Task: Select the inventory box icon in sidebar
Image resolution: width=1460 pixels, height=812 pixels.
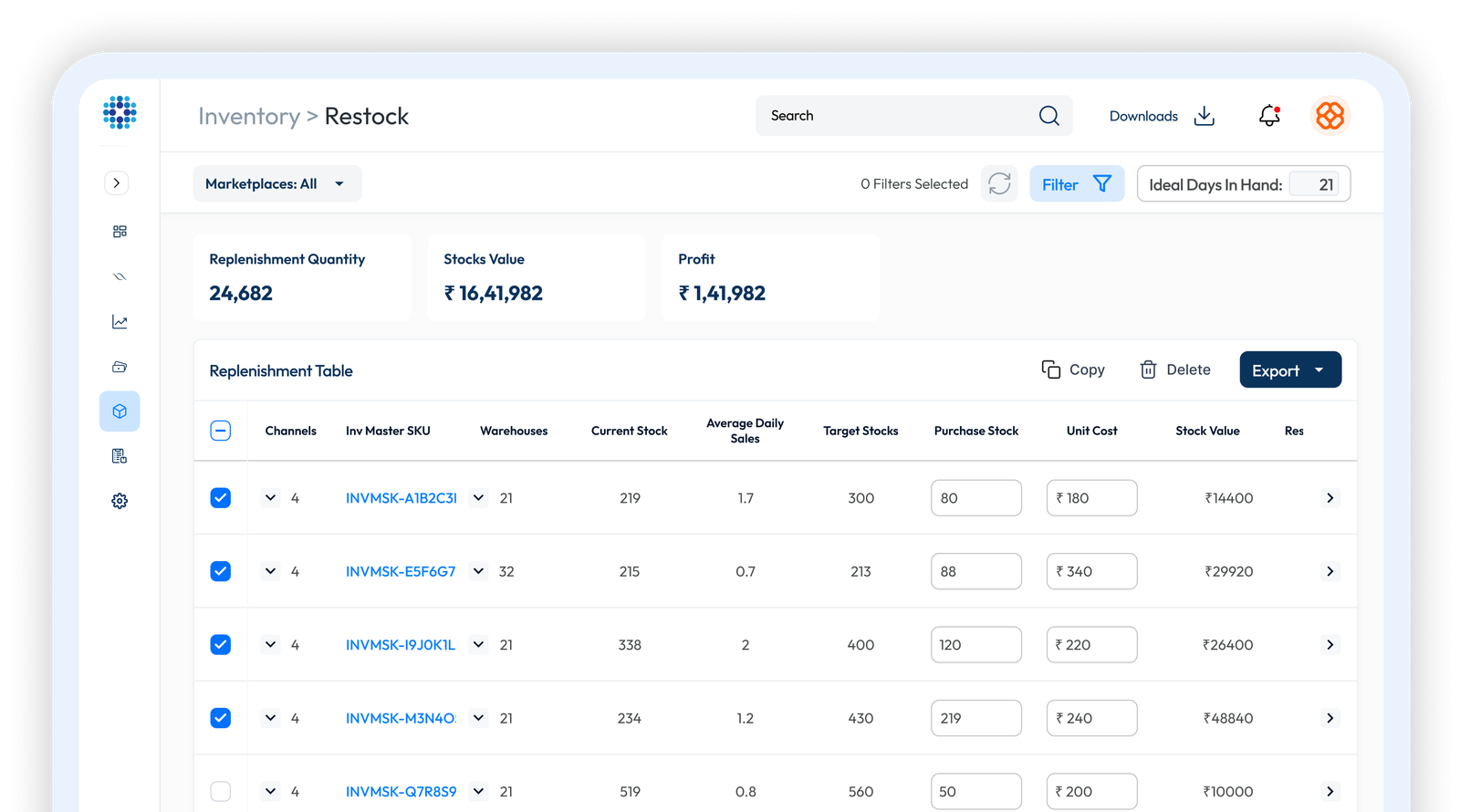Action: pos(120,411)
